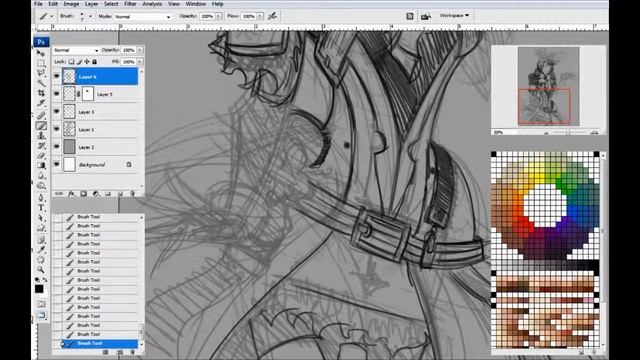Click the Quick Mask mode icon
The width and height of the screenshot is (640, 360).
pyautogui.click(x=41, y=304)
